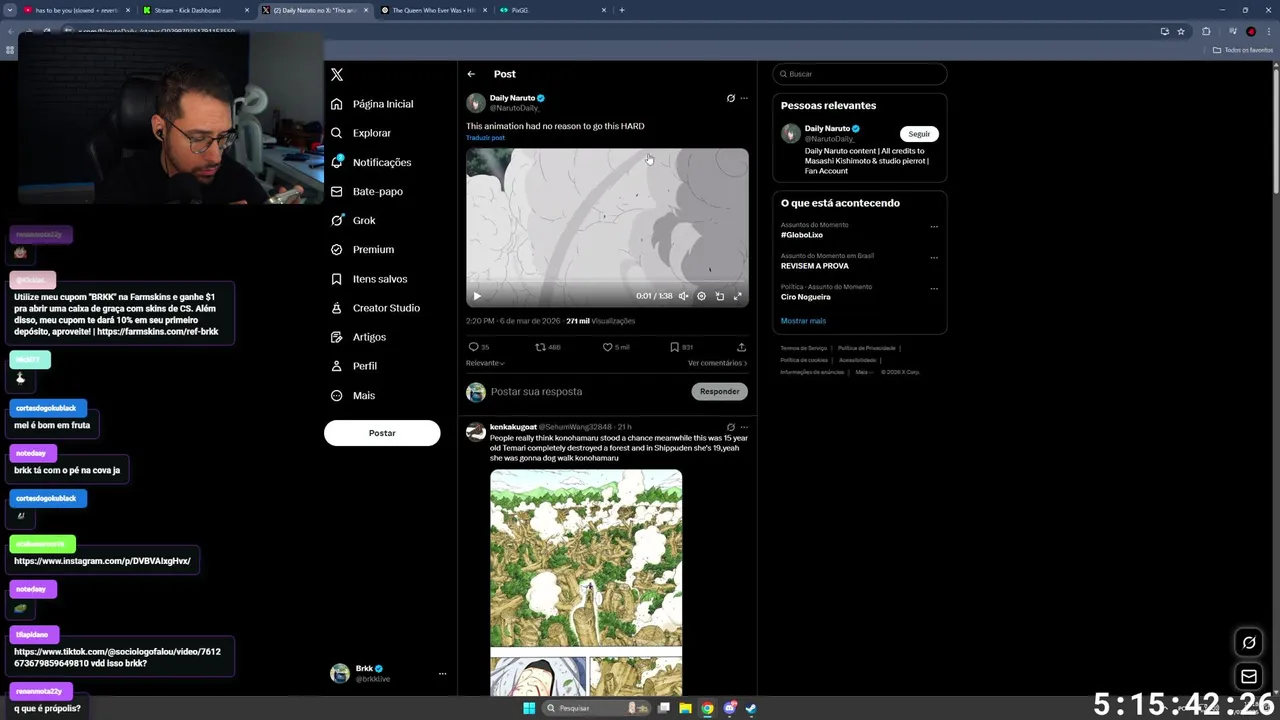This screenshot has height=720, width=1280.
Task: Click Ver comentários link
Action: click(x=717, y=363)
